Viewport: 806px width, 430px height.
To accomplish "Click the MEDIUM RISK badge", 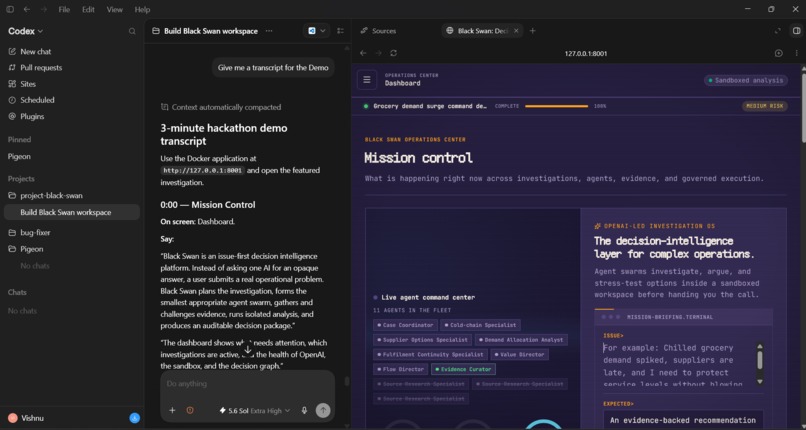I will 764,106.
